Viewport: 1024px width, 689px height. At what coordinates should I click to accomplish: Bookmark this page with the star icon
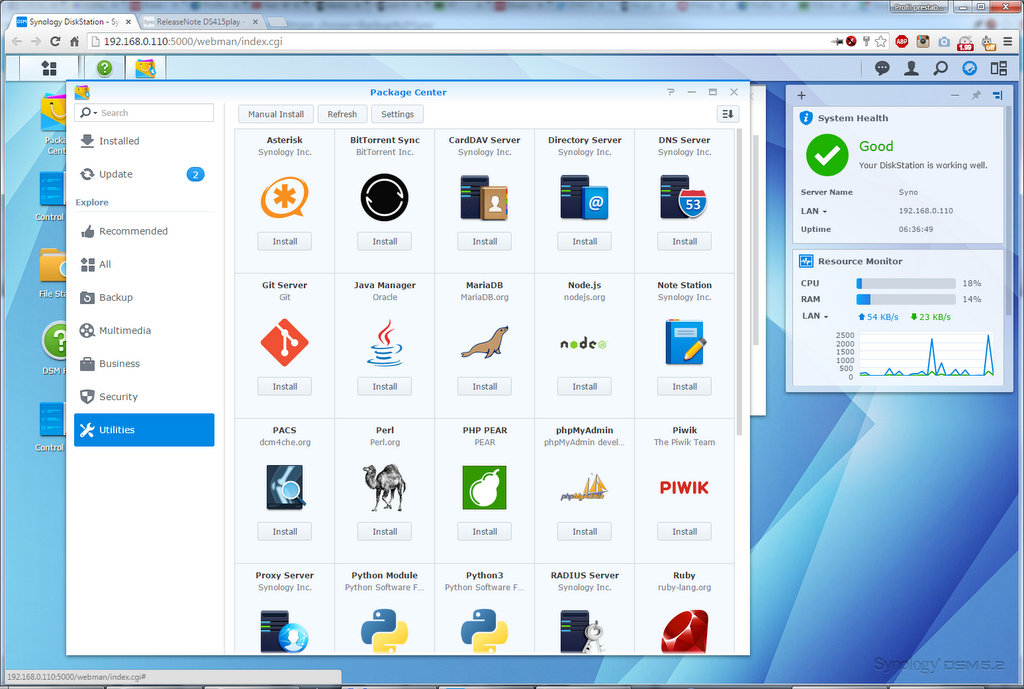coord(881,42)
